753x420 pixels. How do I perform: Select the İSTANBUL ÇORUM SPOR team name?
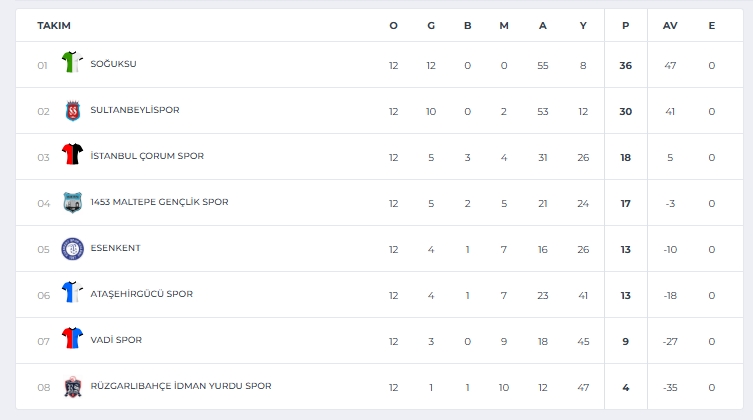pos(147,156)
